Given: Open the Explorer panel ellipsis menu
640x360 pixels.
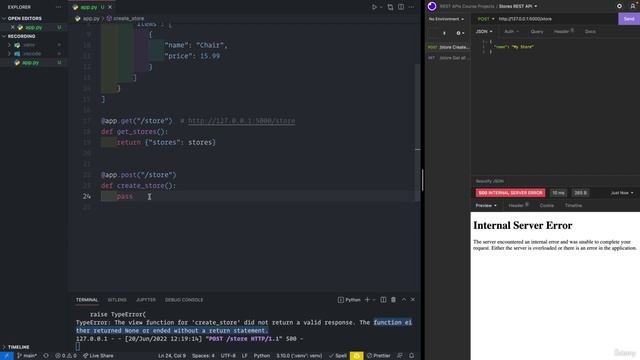Looking at the screenshot, I should click(59, 7).
